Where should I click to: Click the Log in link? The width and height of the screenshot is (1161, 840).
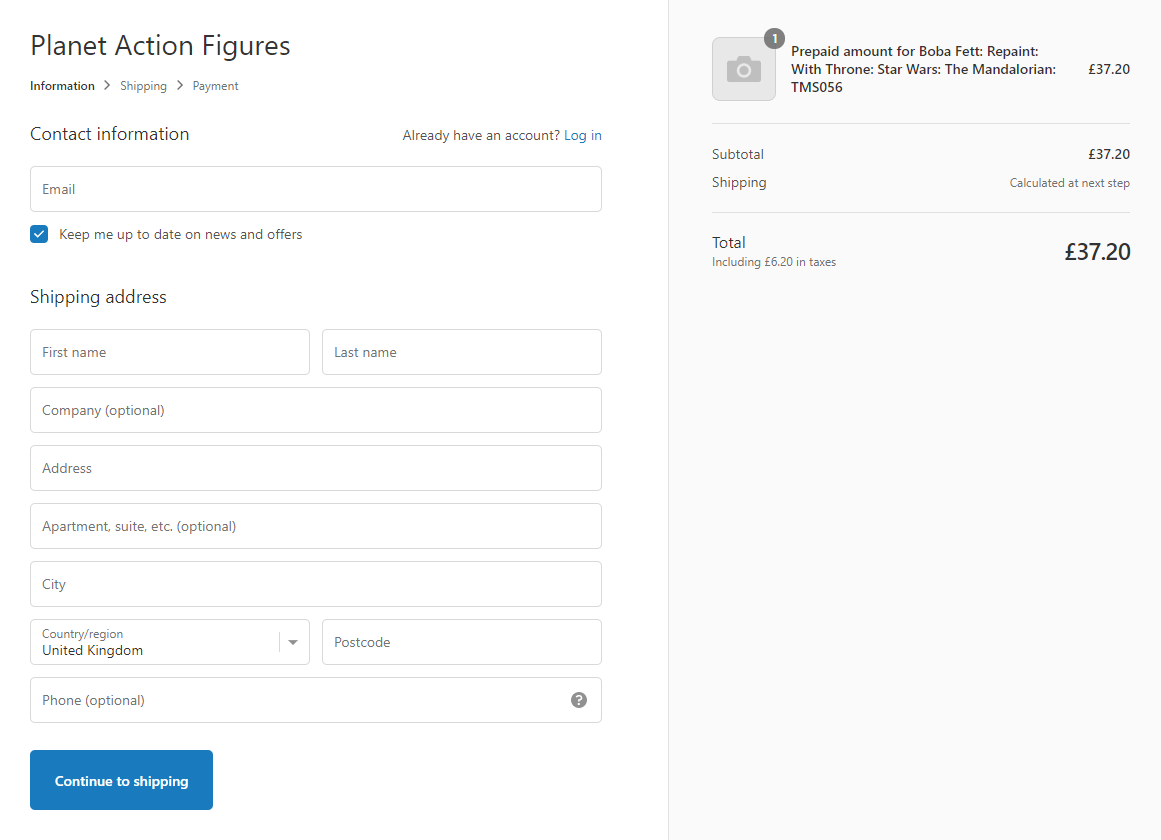583,135
